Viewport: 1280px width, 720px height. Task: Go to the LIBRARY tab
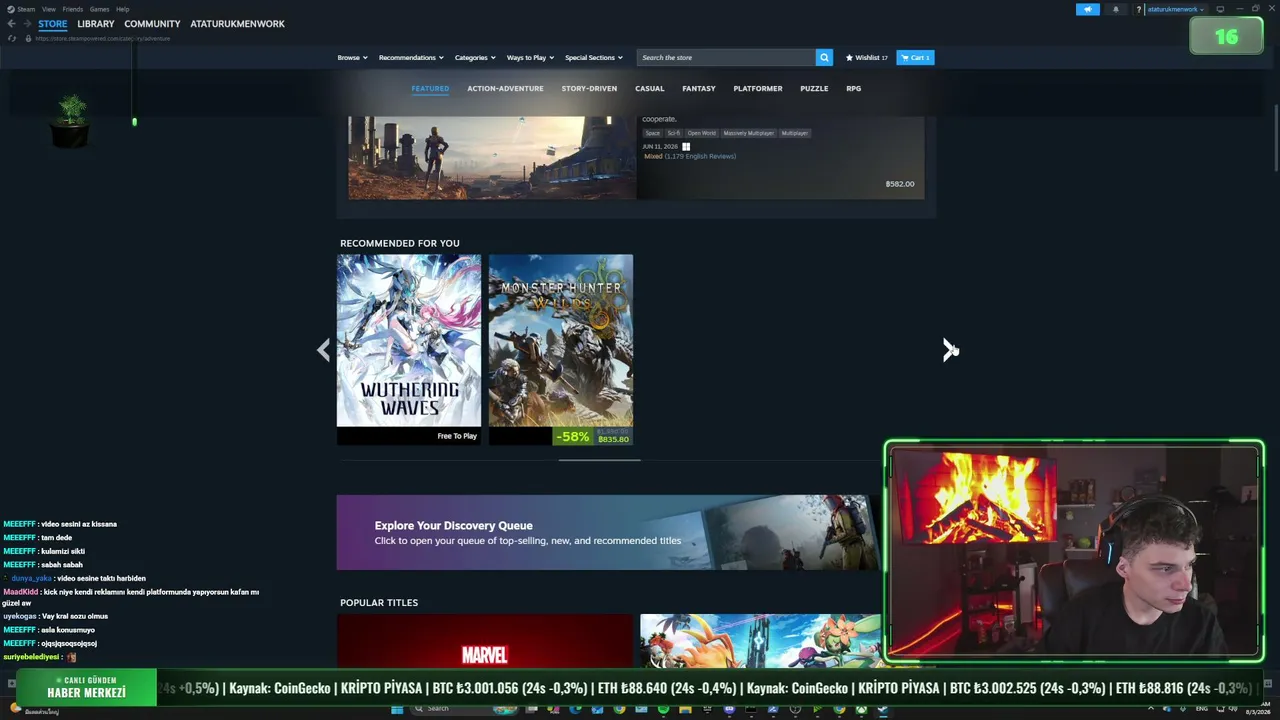tap(96, 24)
